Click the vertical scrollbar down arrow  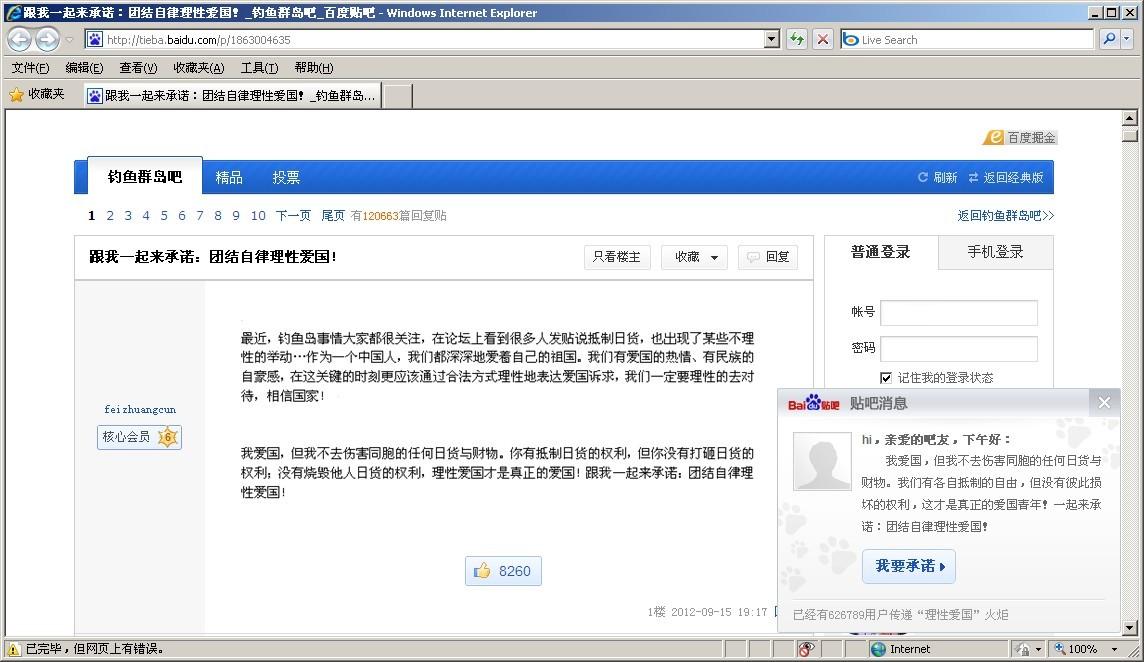pos(1130,627)
